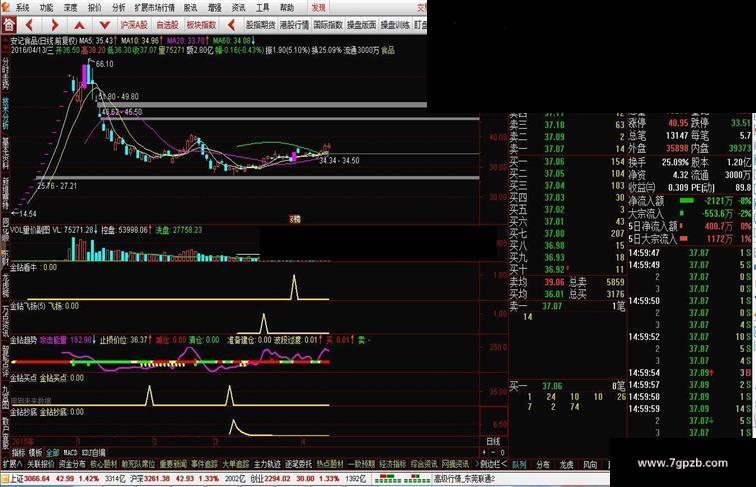Open the 帮助 menu
The image size is (756, 487).
point(287,7)
